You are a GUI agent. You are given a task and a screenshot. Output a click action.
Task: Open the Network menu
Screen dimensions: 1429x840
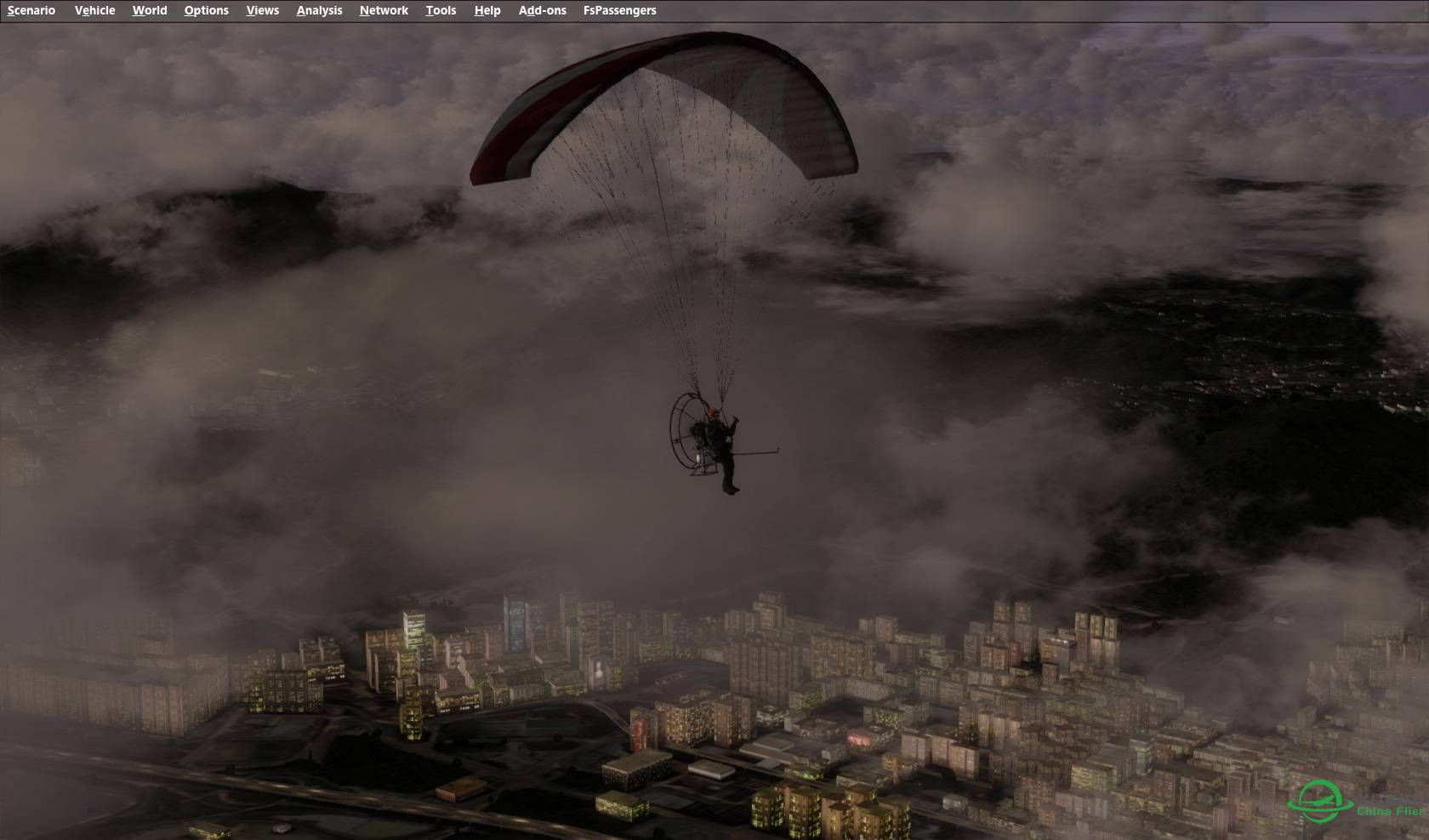tap(384, 10)
